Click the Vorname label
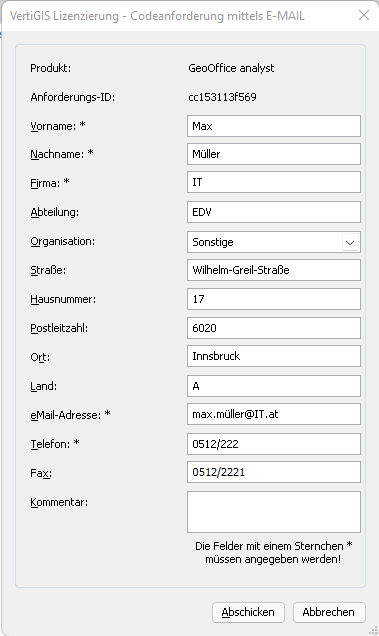The image size is (379, 636). pyautogui.click(x=58, y=126)
